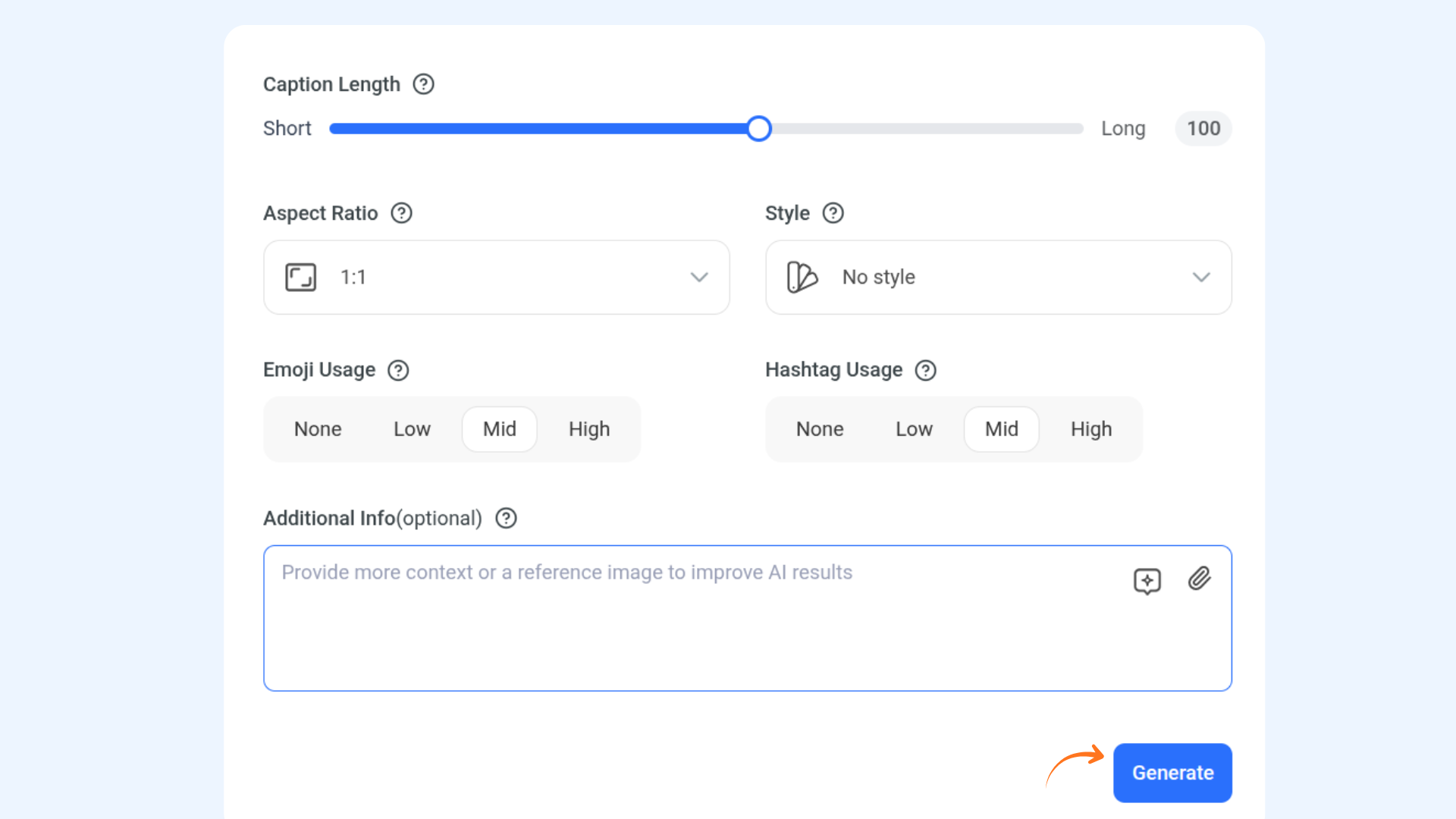Click the caption length value 100
The width and height of the screenshot is (1456, 819).
click(x=1203, y=129)
